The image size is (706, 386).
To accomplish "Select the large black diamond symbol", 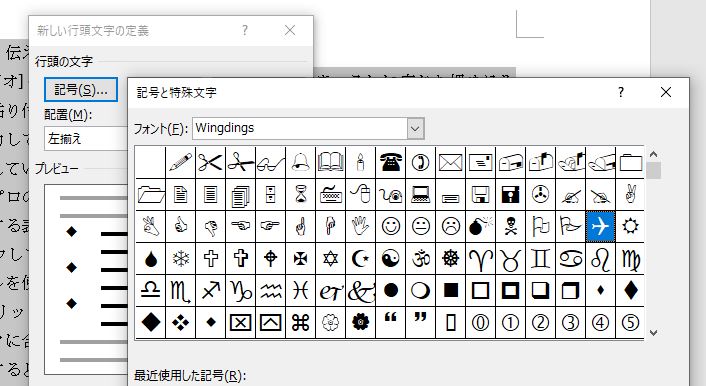I will [150, 322].
